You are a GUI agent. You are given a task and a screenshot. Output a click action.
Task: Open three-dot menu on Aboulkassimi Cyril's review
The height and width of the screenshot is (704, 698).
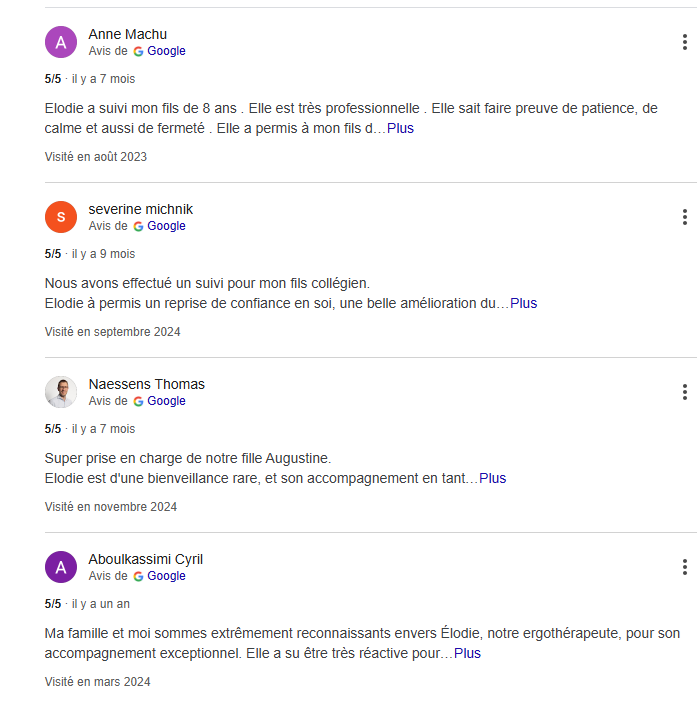tap(684, 567)
